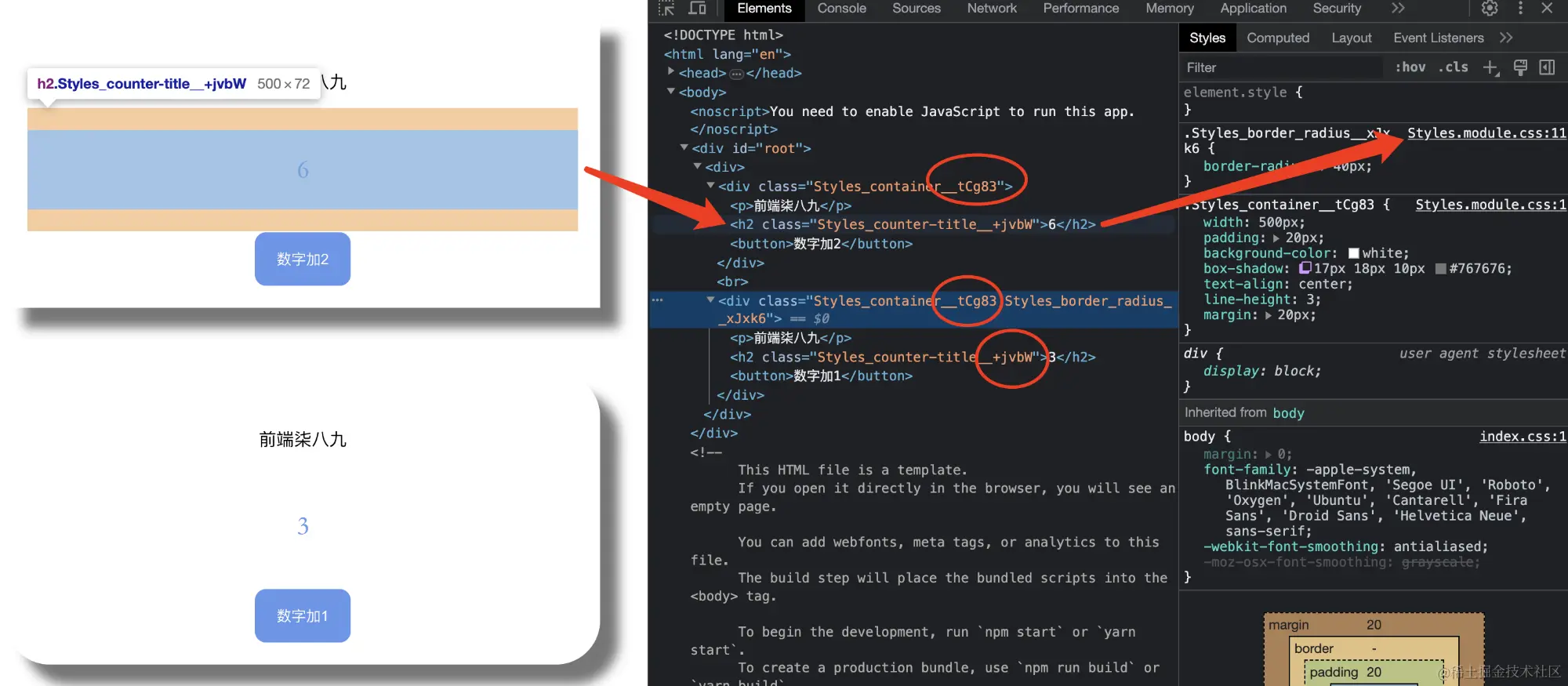Open the DevTools three-dot menu
The height and width of the screenshot is (686, 1568).
tap(1520, 9)
